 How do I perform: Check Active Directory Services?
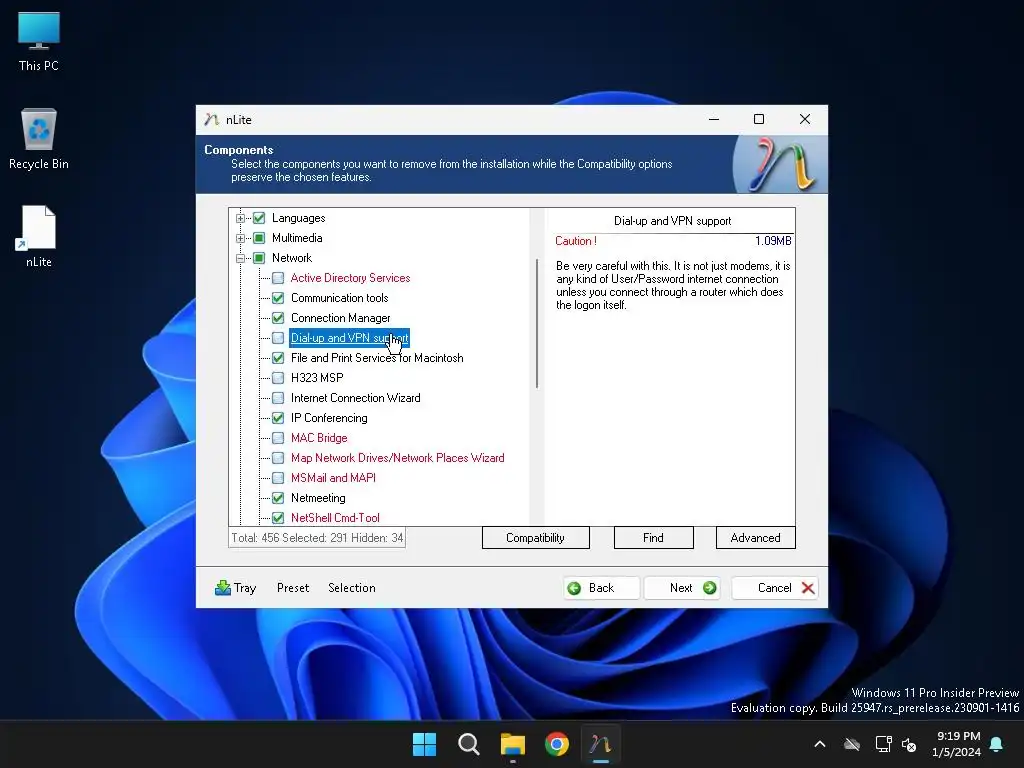tap(278, 278)
